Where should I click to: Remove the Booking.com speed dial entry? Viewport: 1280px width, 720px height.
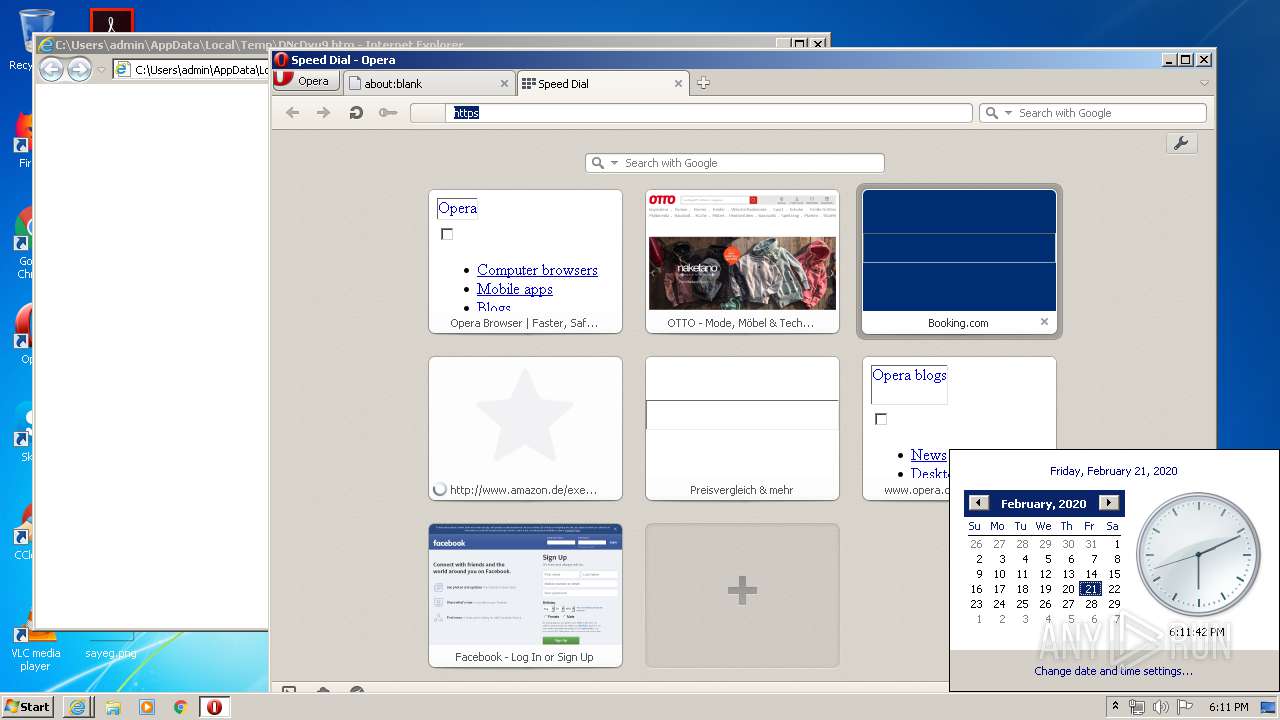click(x=1044, y=322)
